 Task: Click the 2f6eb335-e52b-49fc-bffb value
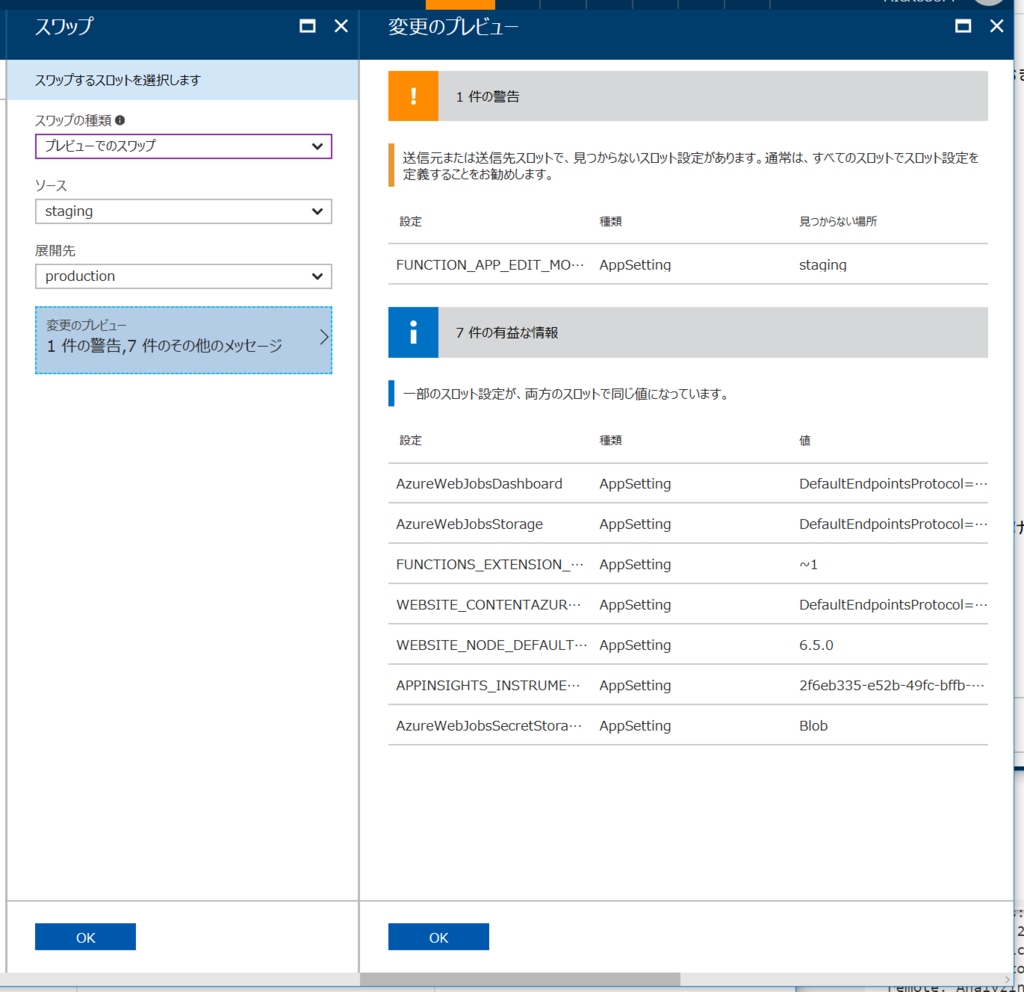(891, 685)
